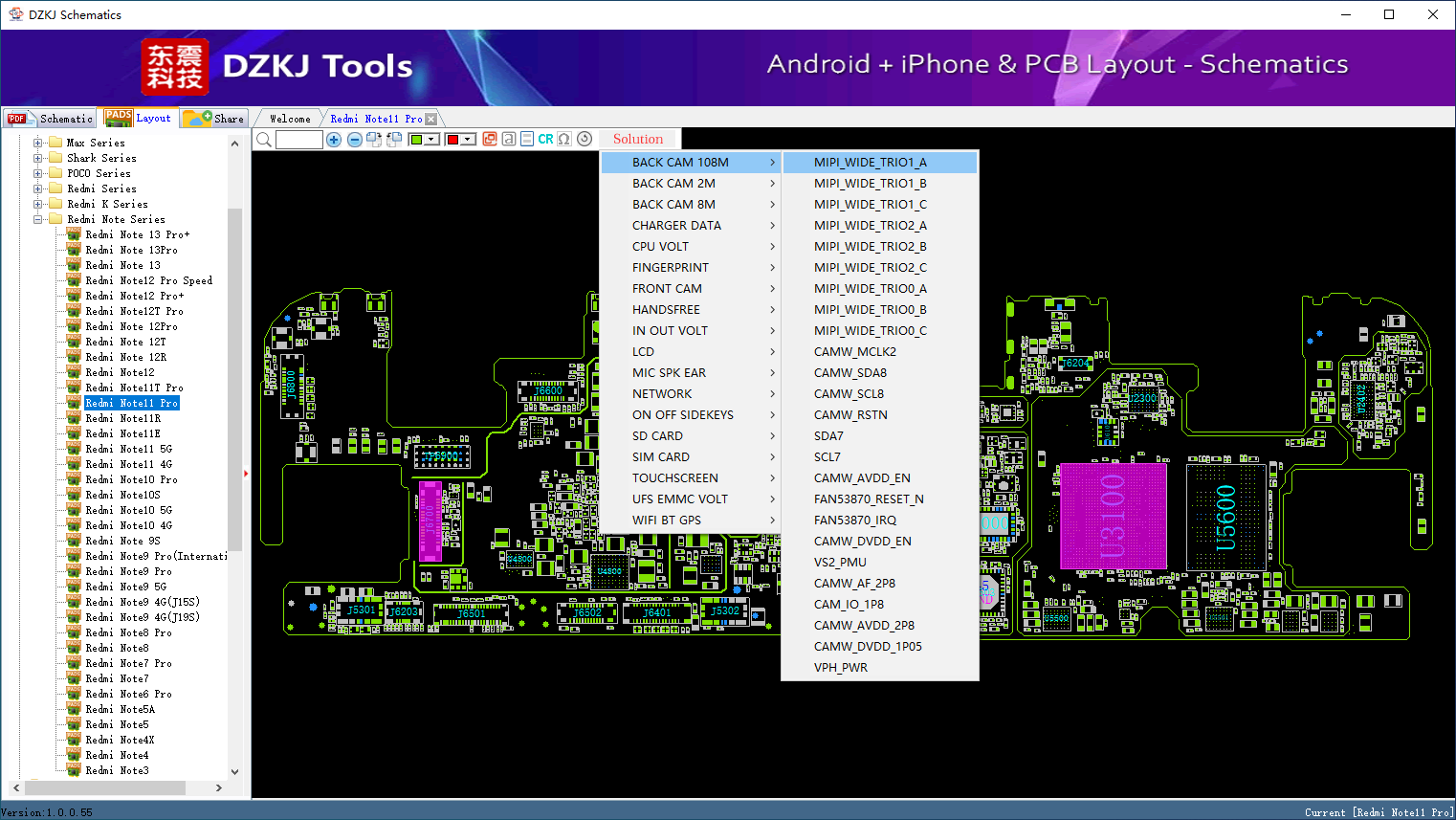Click the Redmi Note12 PADS icon

[x=74, y=372]
